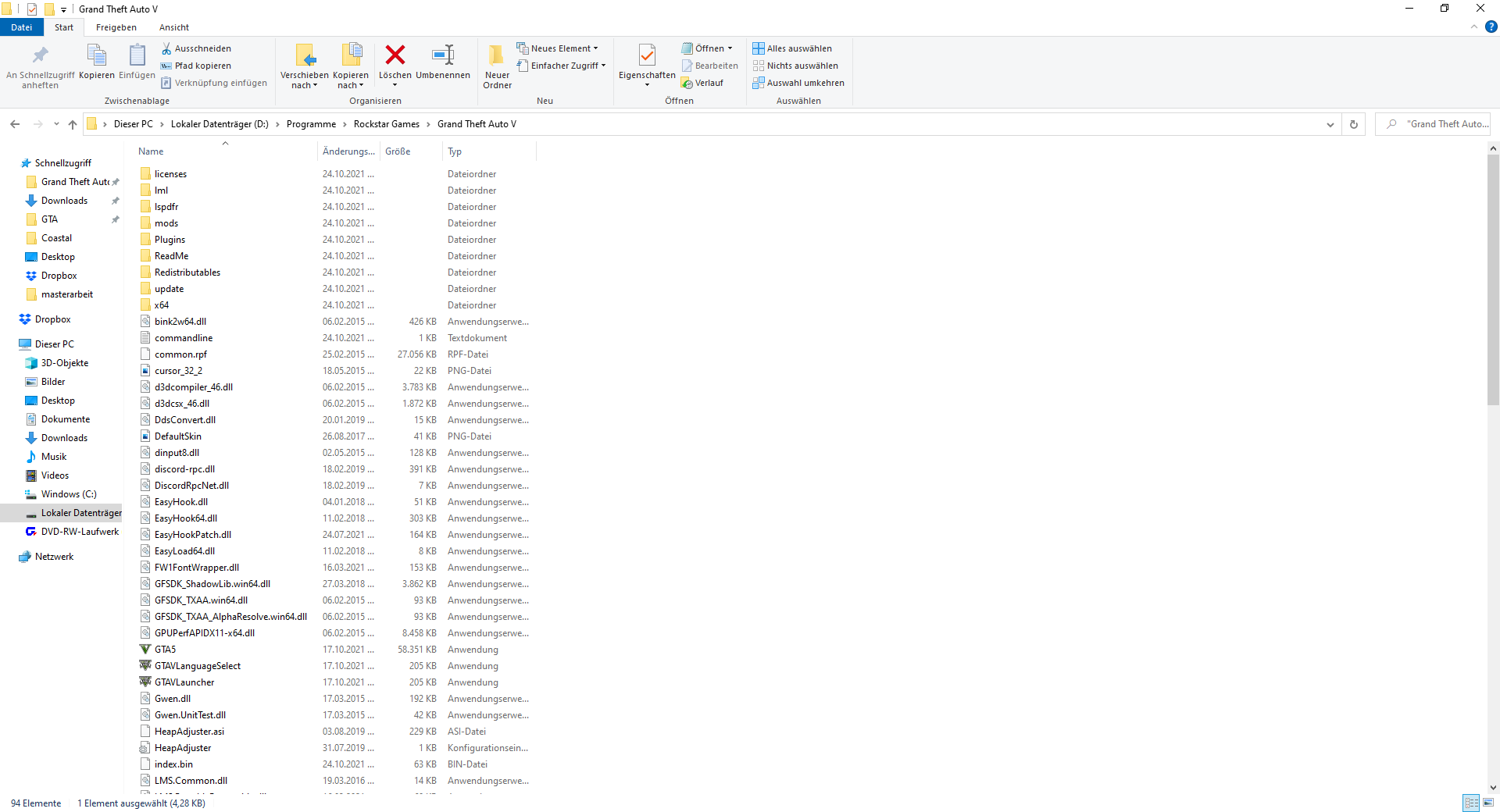This screenshot has height=812, width=1500.
Task: Create a folder with Neuer Ordner
Action: 497,66
